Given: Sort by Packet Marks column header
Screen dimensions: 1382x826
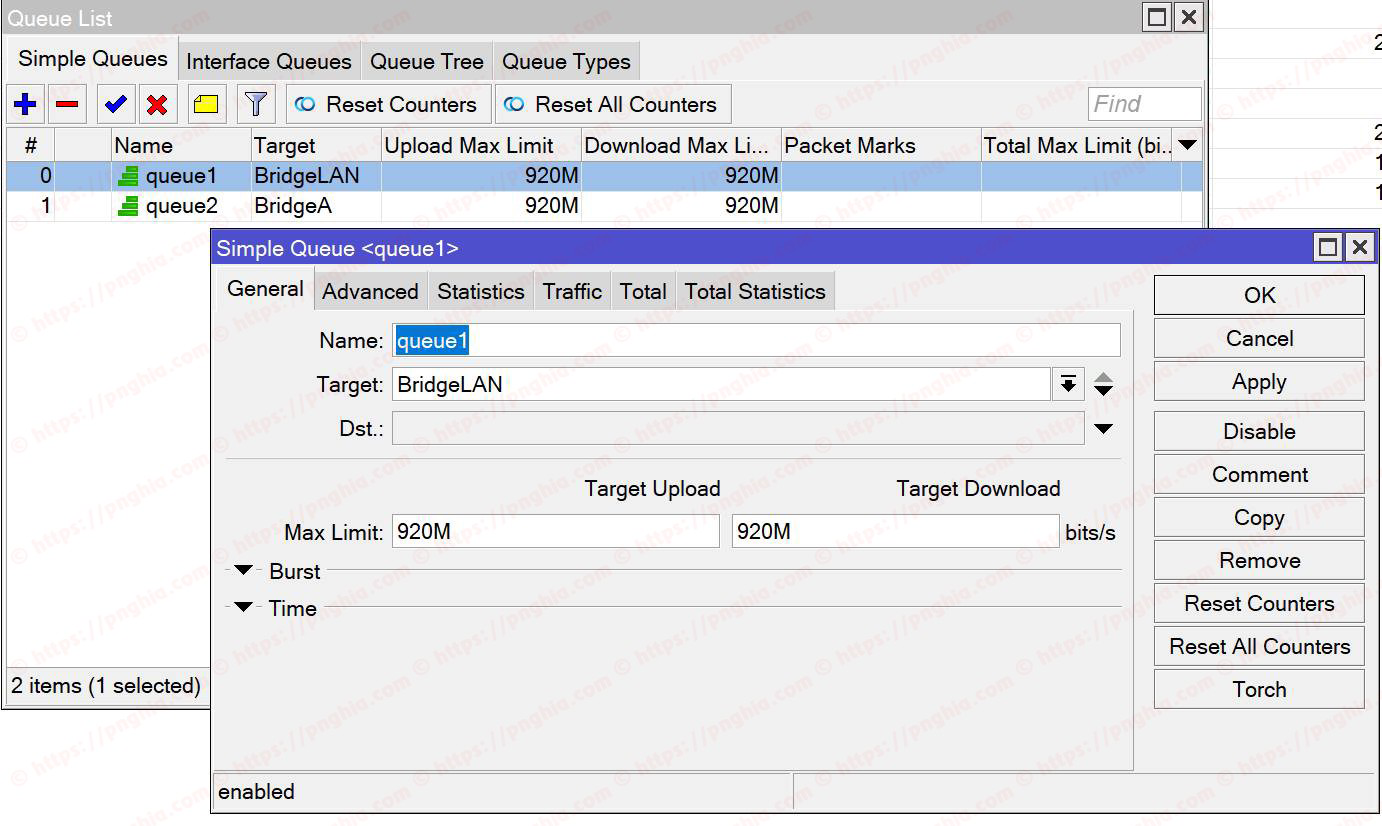Looking at the screenshot, I should [880, 145].
